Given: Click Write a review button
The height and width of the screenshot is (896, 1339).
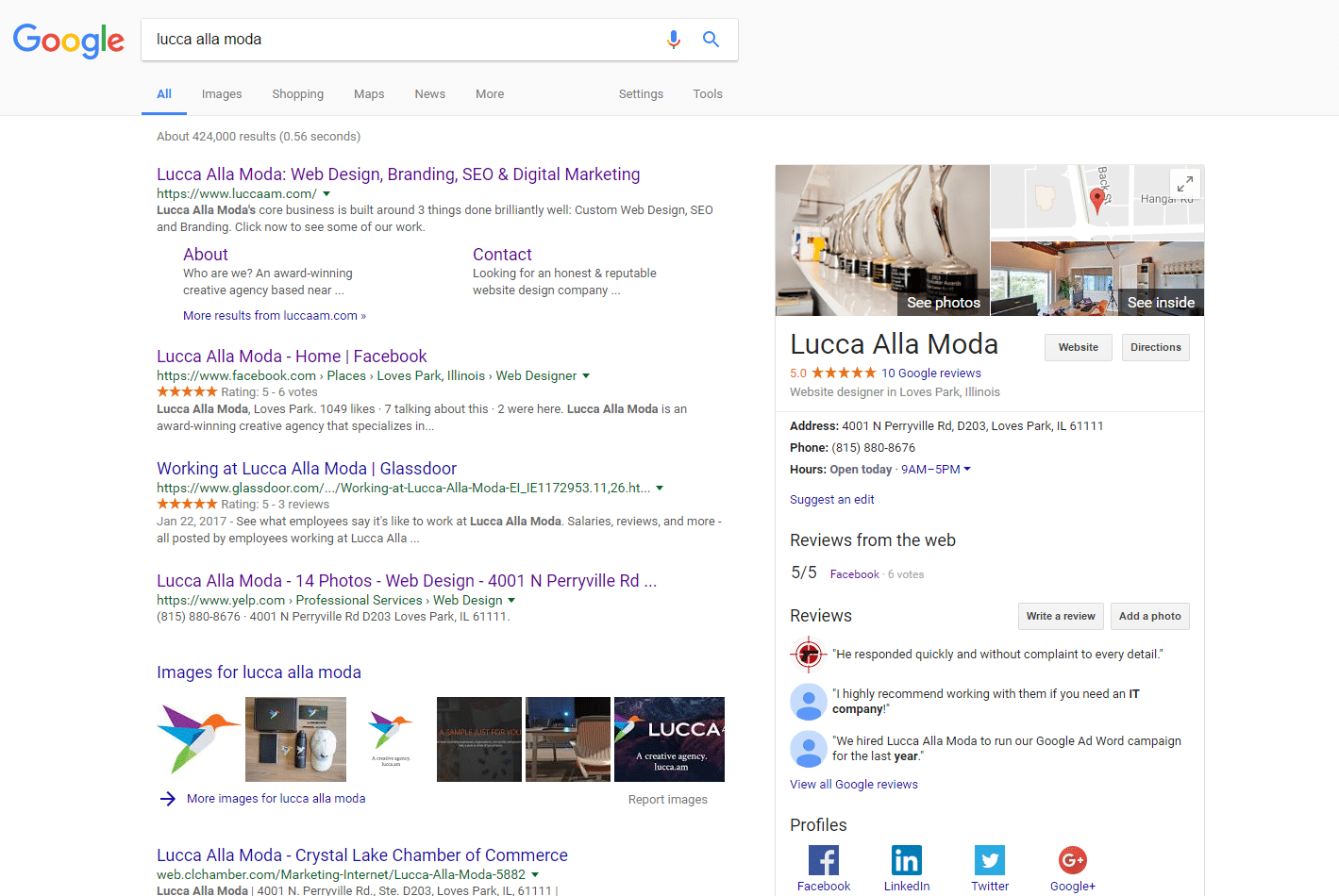Looking at the screenshot, I should [1061, 616].
